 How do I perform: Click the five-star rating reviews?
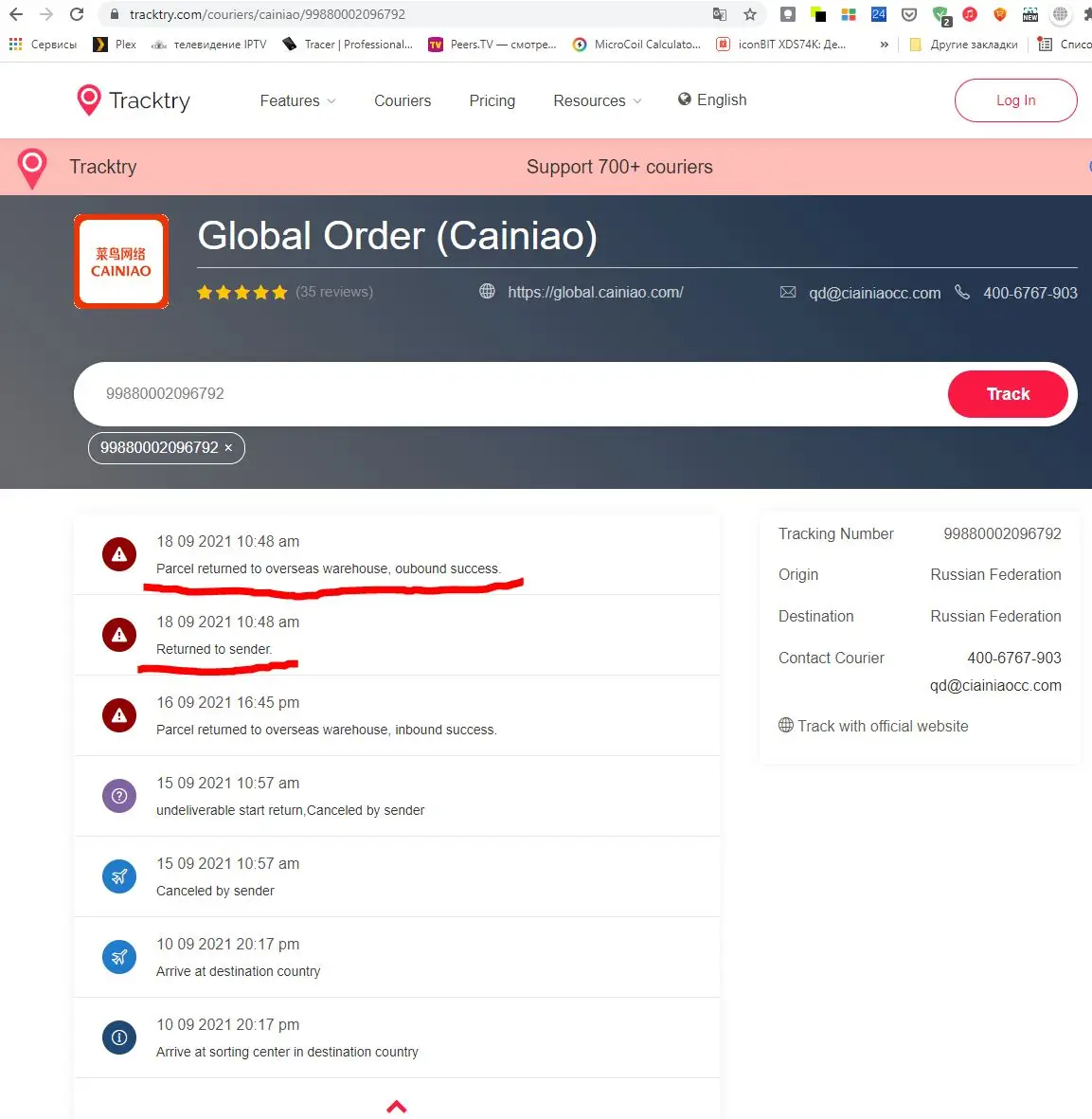(284, 292)
